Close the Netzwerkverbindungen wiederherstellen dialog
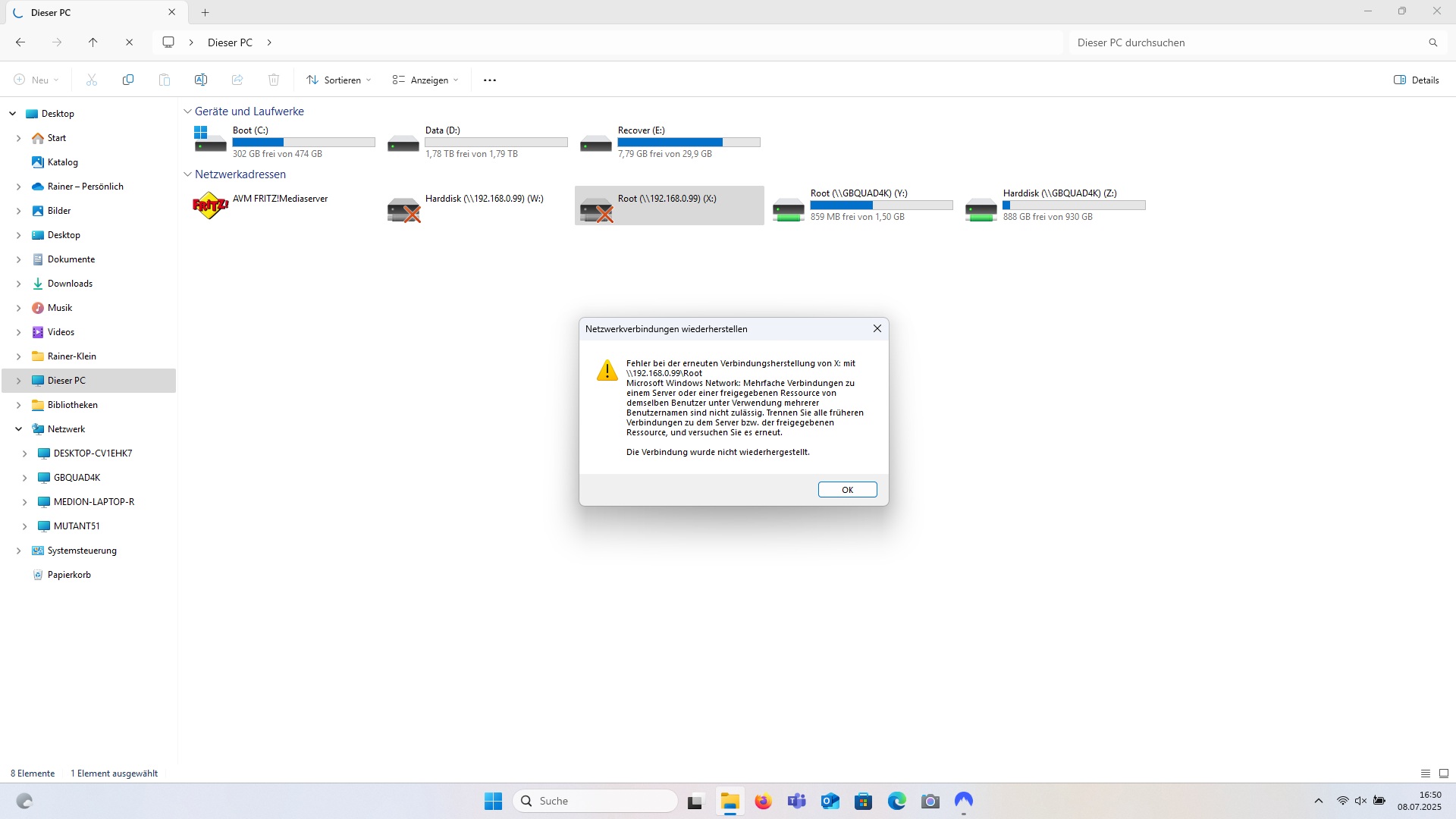The height and width of the screenshot is (819, 1456). pyautogui.click(x=877, y=328)
